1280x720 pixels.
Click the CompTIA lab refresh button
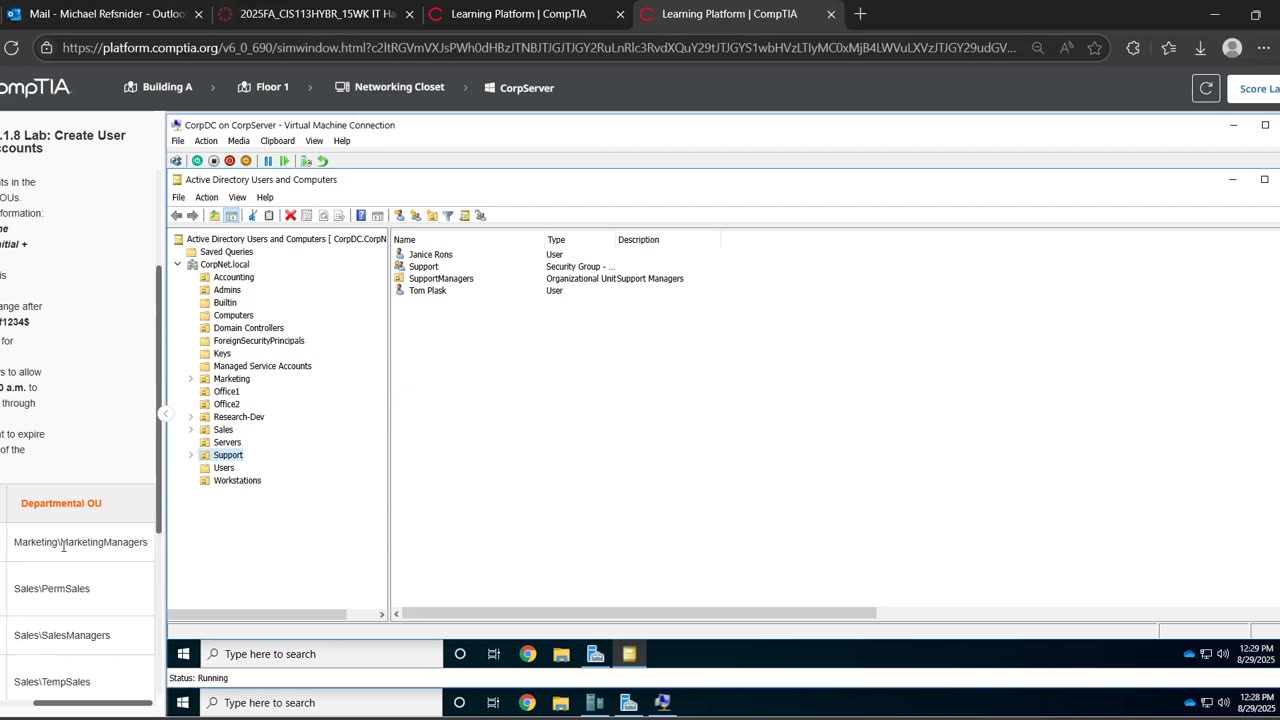[x=1206, y=89]
